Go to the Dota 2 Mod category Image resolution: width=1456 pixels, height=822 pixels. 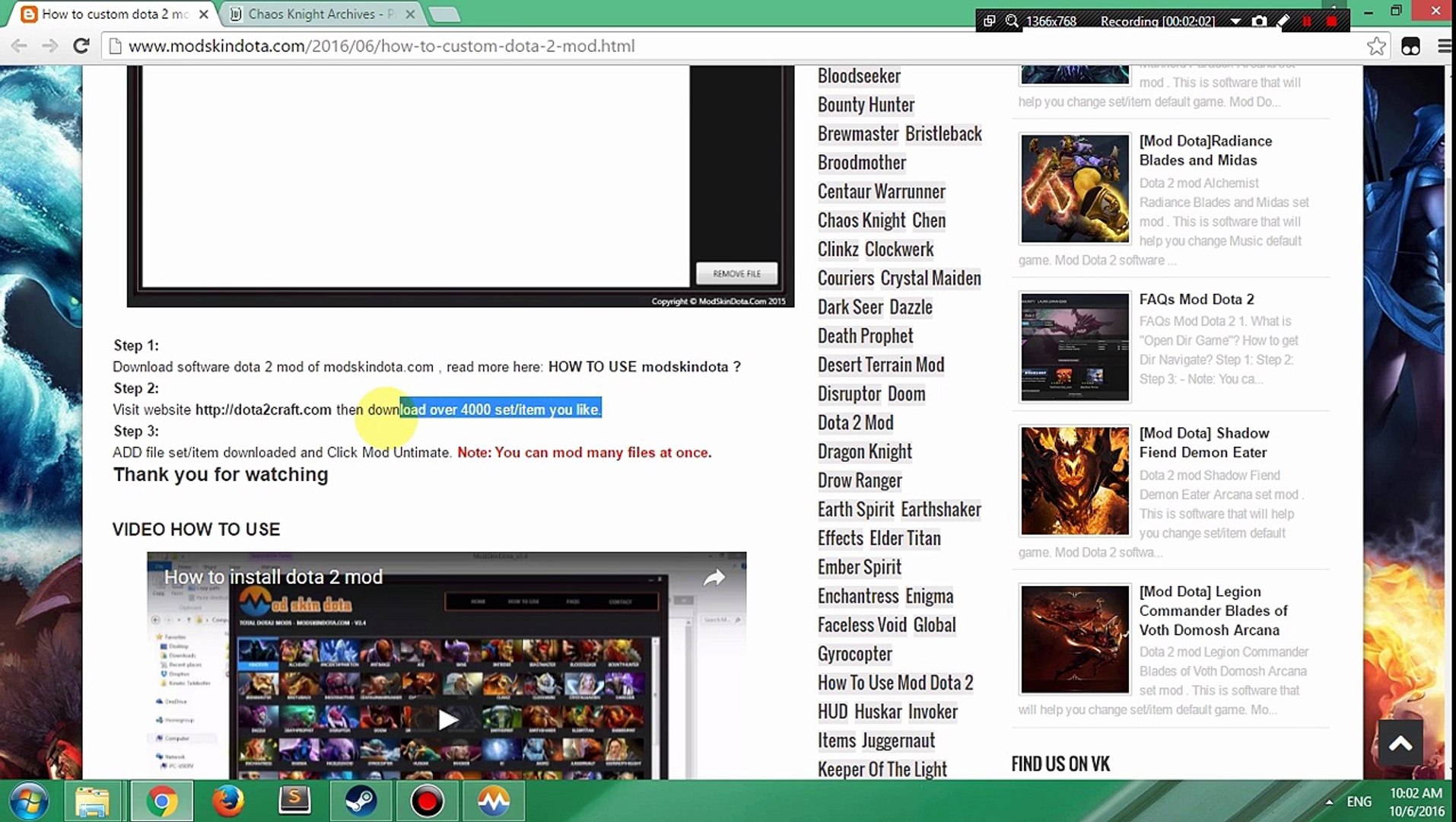click(x=856, y=423)
